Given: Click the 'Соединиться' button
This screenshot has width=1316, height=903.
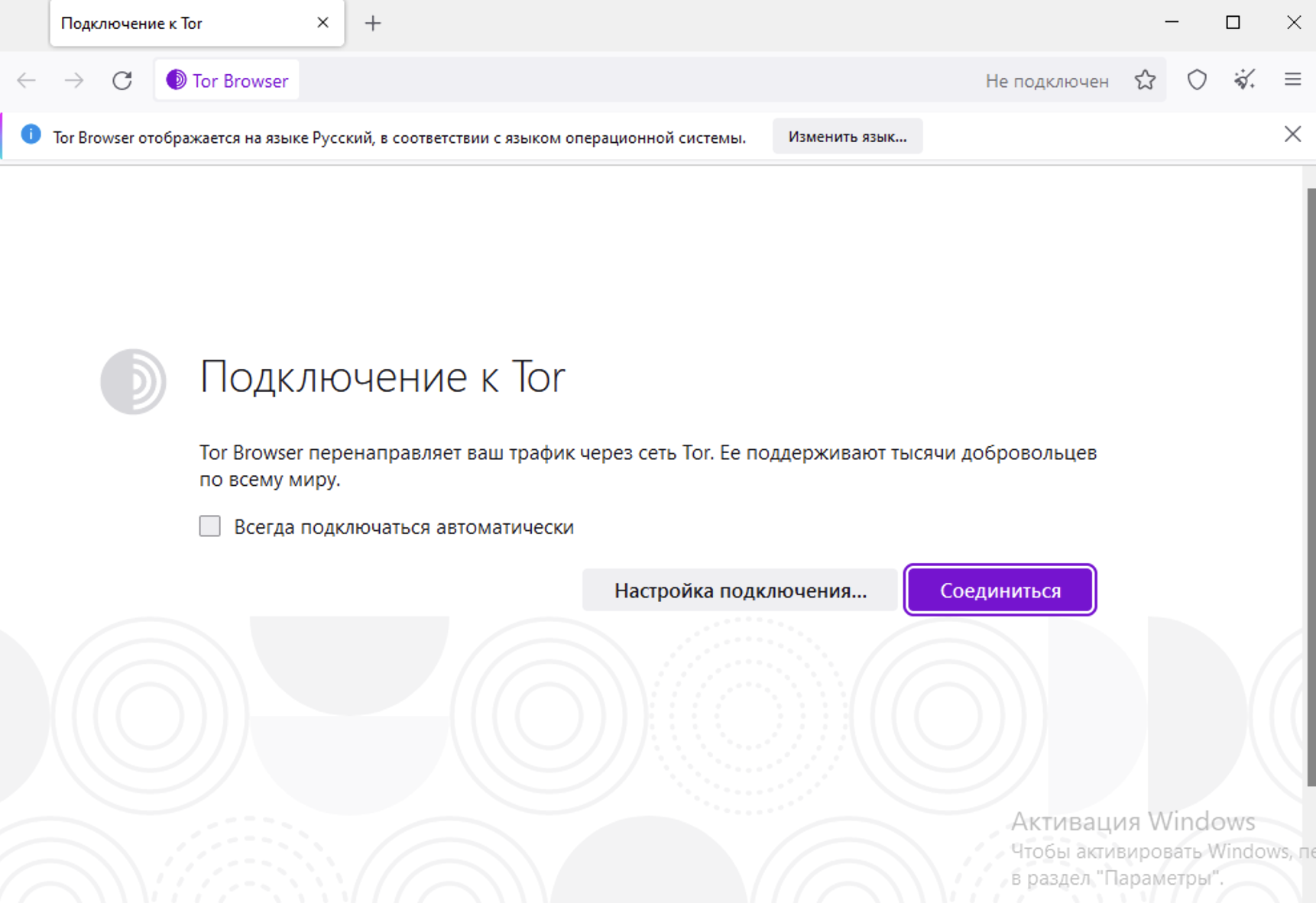Looking at the screenshot, I should [x=1000, y=590].
